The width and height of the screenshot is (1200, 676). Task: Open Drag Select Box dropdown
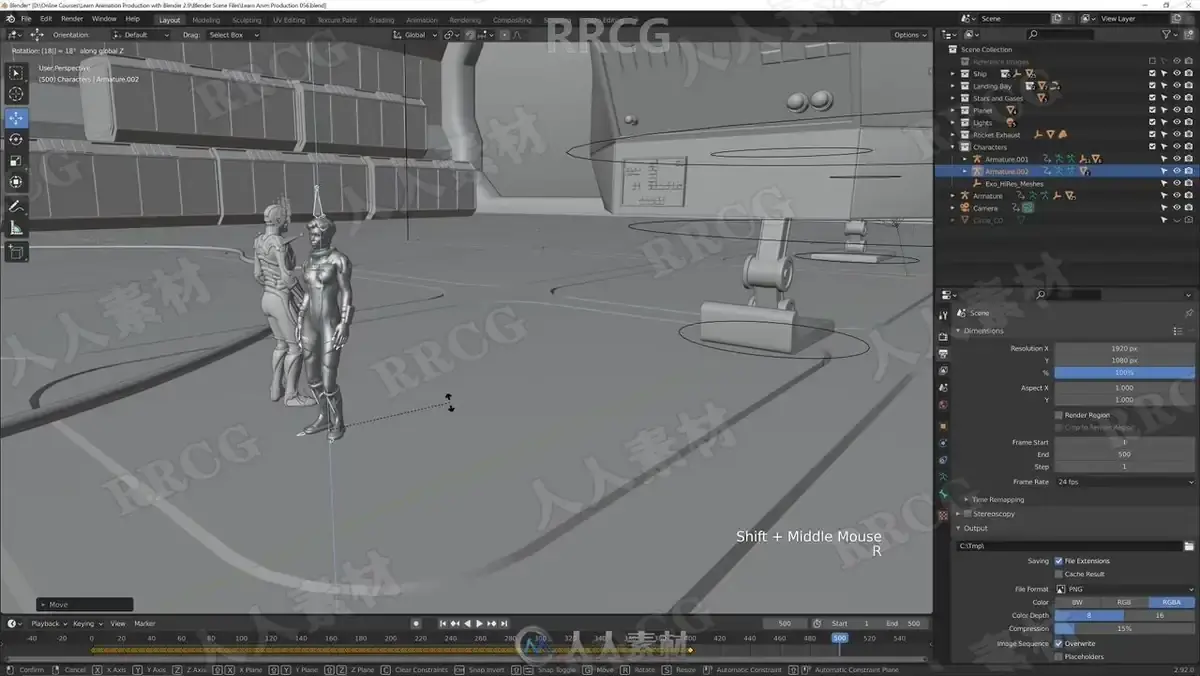coord(234,35)
